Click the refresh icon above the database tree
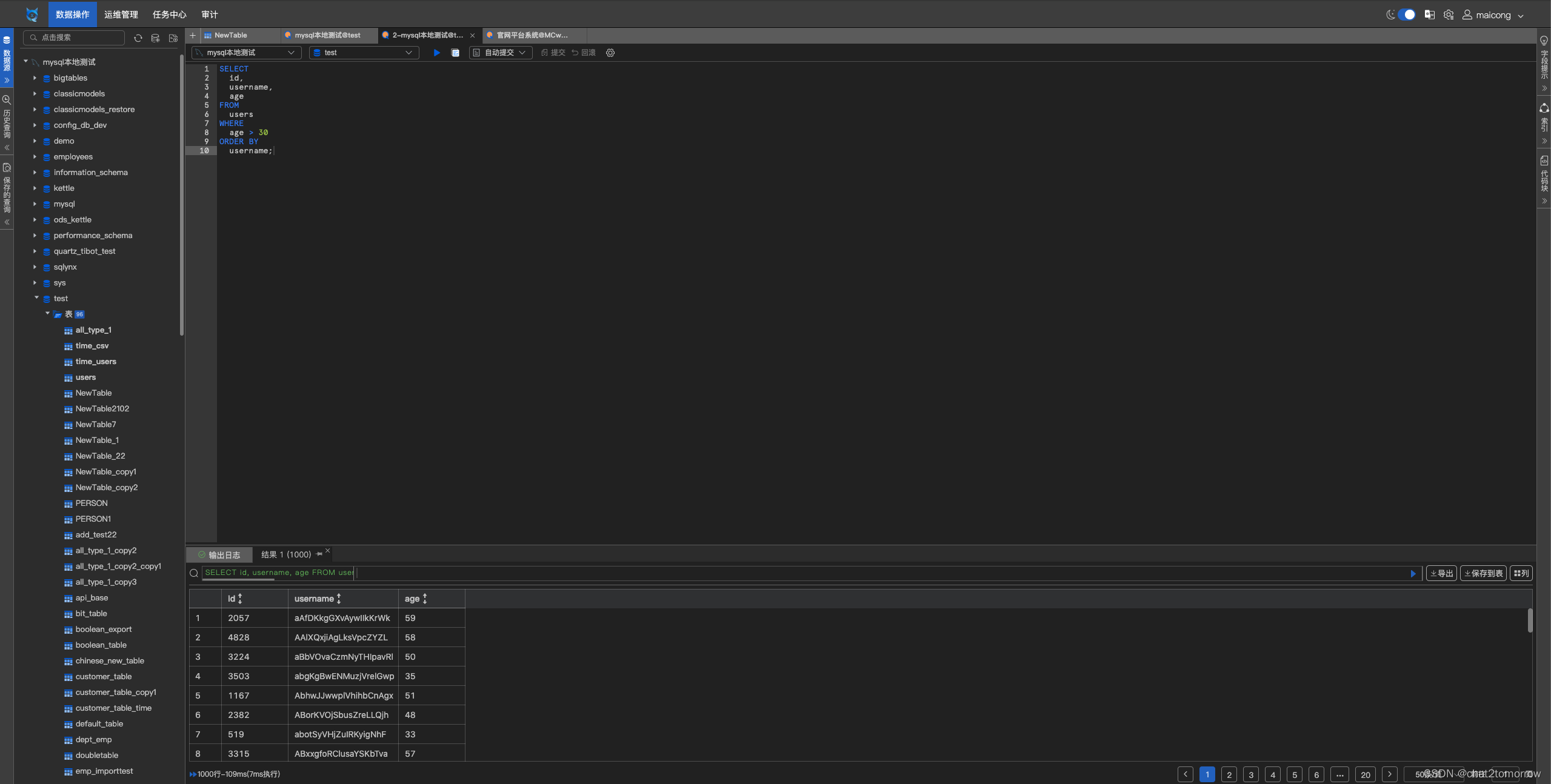The width and height of the screenshot is (1551, 784). pos(138,38)
